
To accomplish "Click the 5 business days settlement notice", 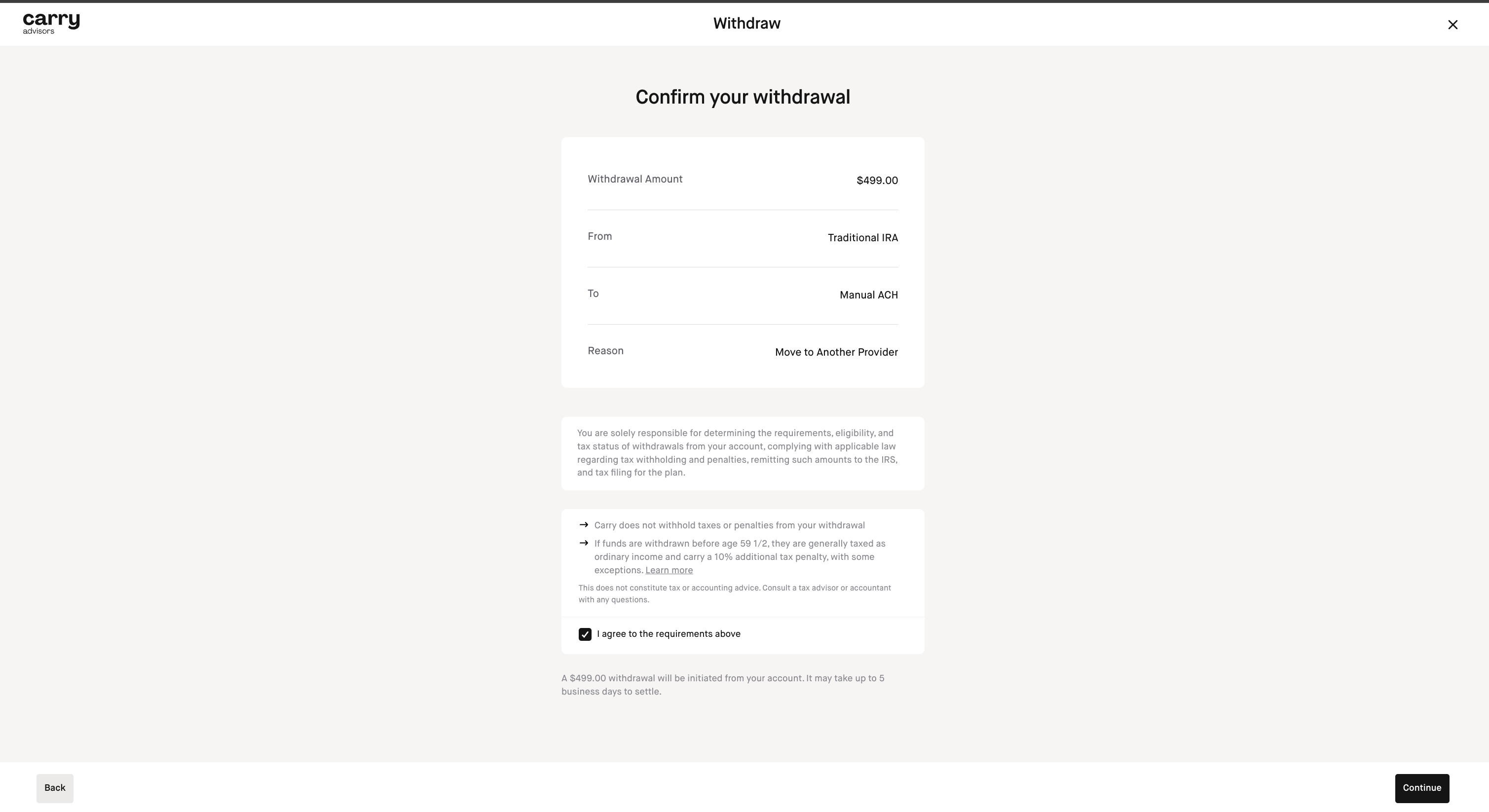I will (x=722, y=685).
